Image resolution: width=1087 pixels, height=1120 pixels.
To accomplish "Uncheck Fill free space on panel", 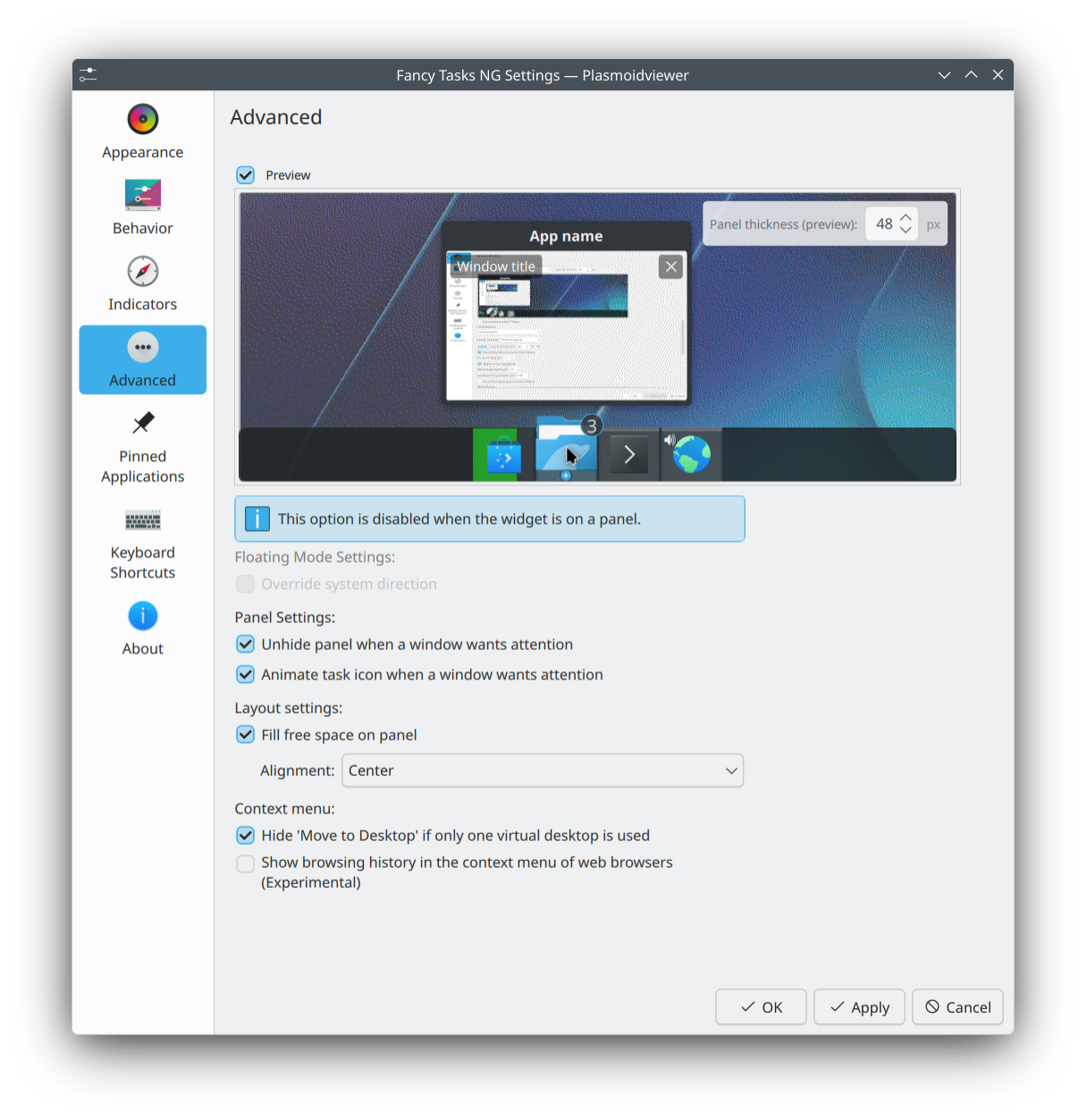I will [246, 735].
